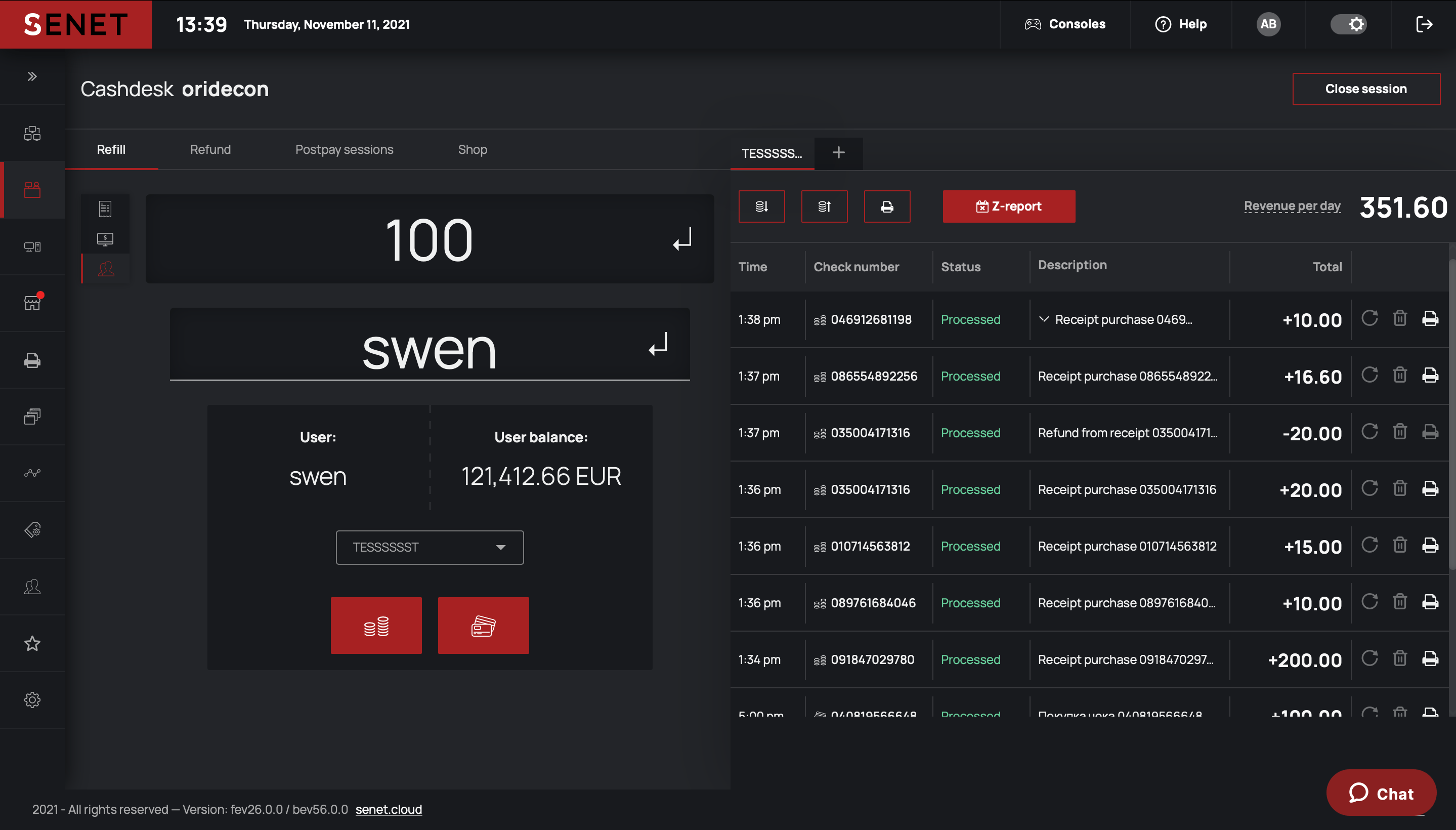Switch to the Postpay sessions tab

[x=344, y=149]
